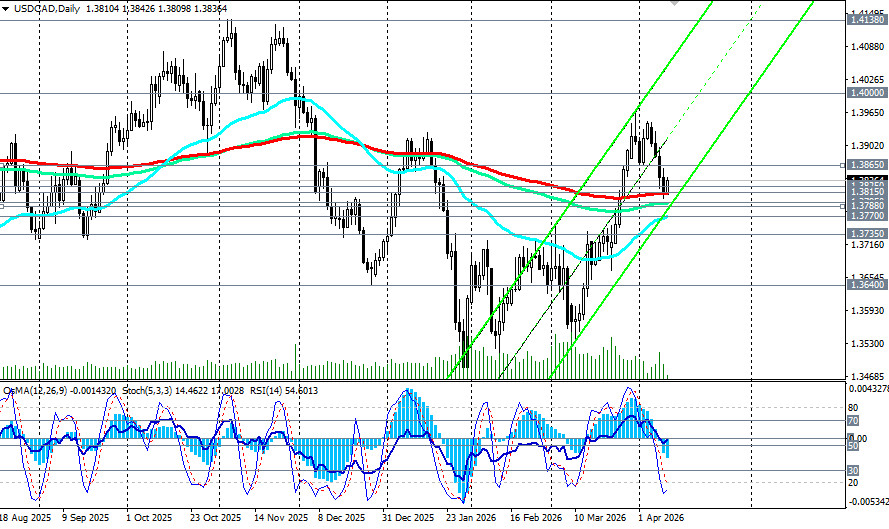This screenshot has width=889, height=529.
Task: Select the high price value 1.38426
Action: point(139,9)
